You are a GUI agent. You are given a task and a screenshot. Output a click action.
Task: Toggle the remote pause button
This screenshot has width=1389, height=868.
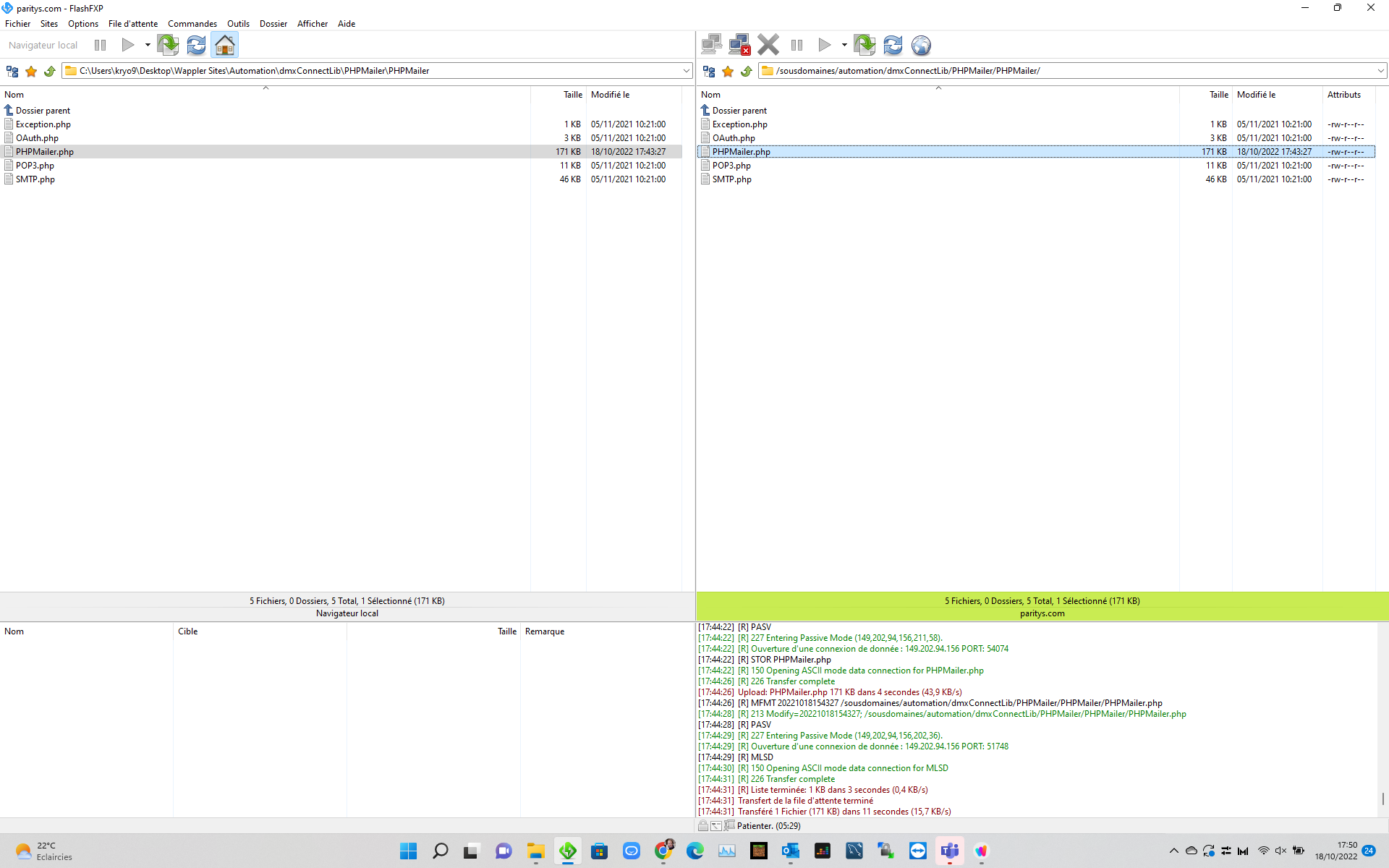(x=797, y=45)
